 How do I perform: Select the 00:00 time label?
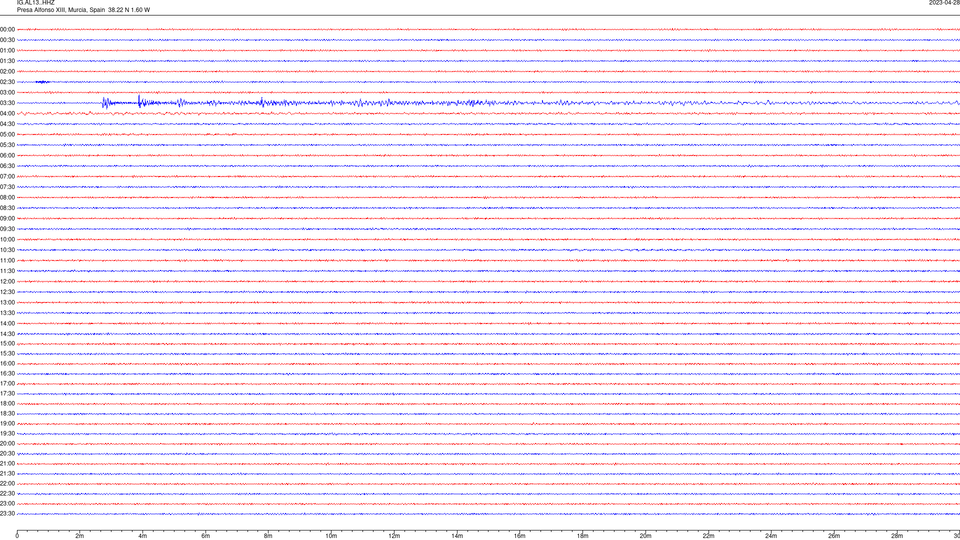pos(7,29)
